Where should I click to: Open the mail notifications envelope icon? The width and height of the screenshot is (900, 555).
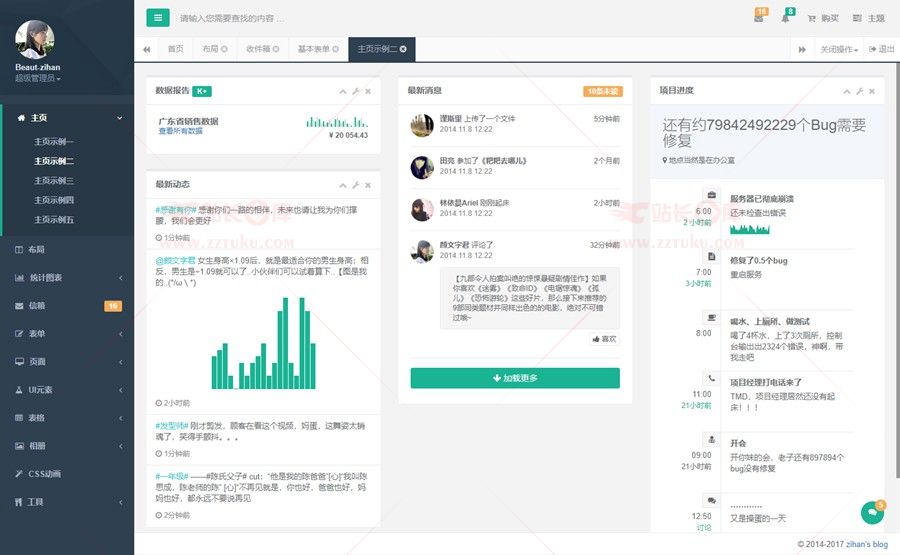pyautogui.click(x=758, y=18)
